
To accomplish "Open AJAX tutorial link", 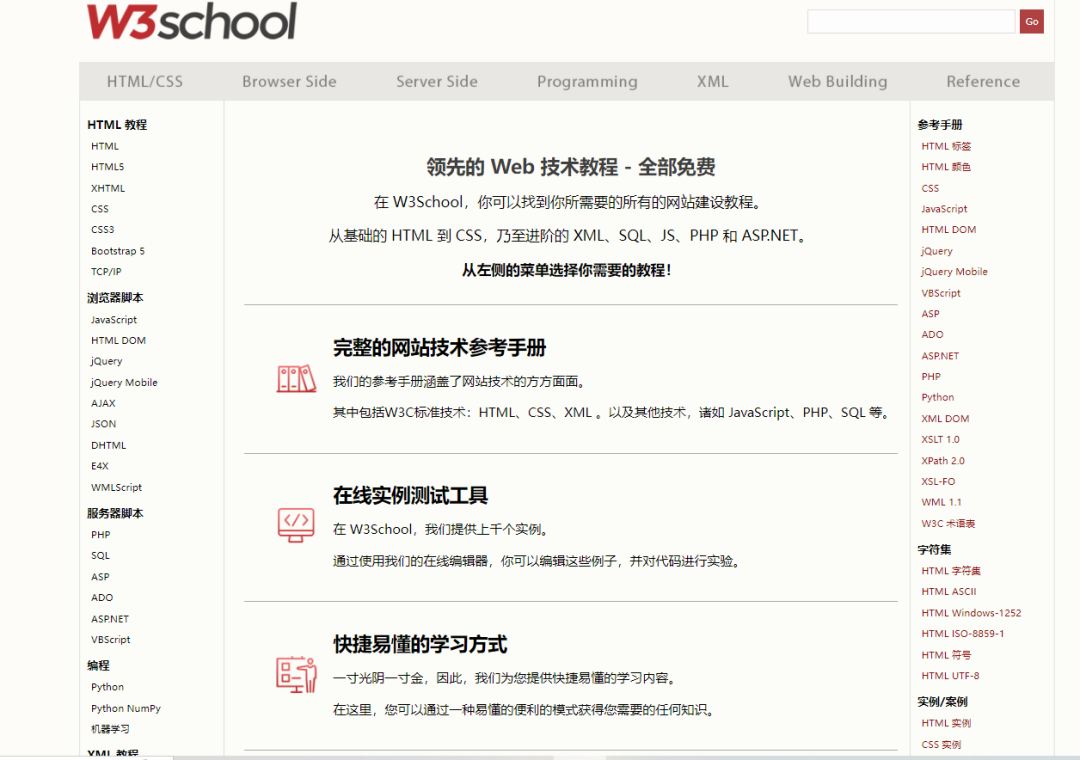I will click(x=103, y=403).
